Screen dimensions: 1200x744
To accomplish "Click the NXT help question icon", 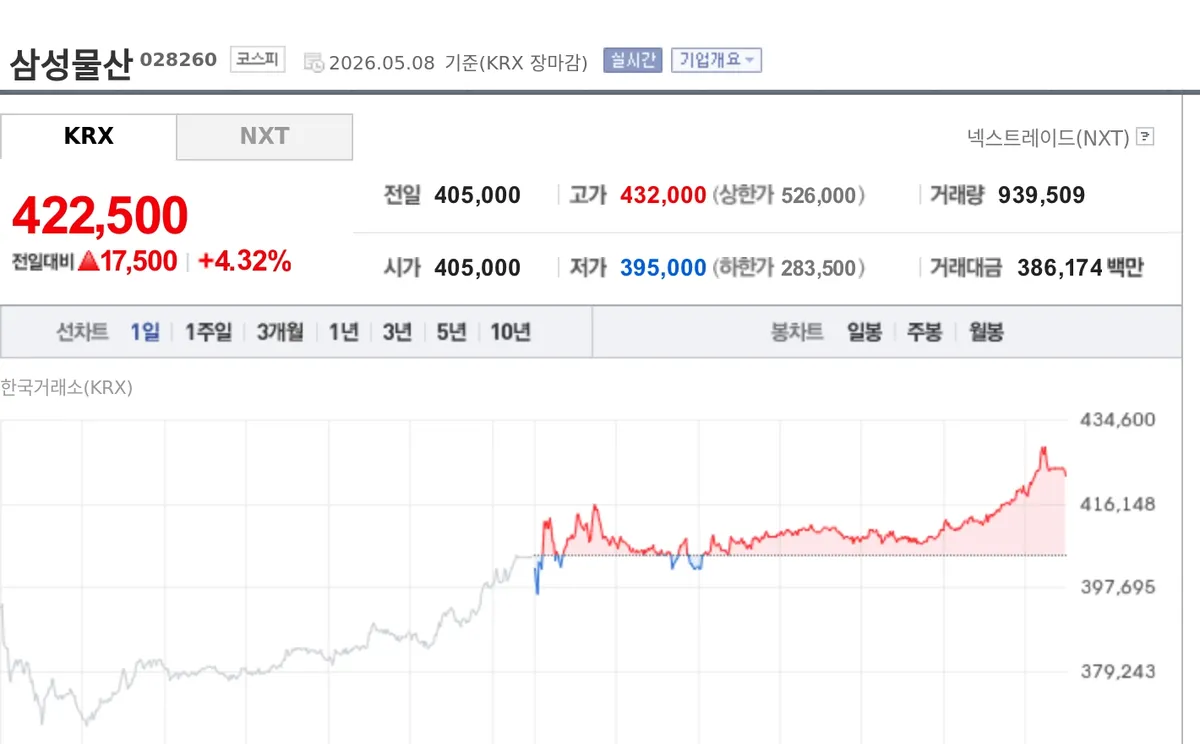I will (x=1146, y=137).
